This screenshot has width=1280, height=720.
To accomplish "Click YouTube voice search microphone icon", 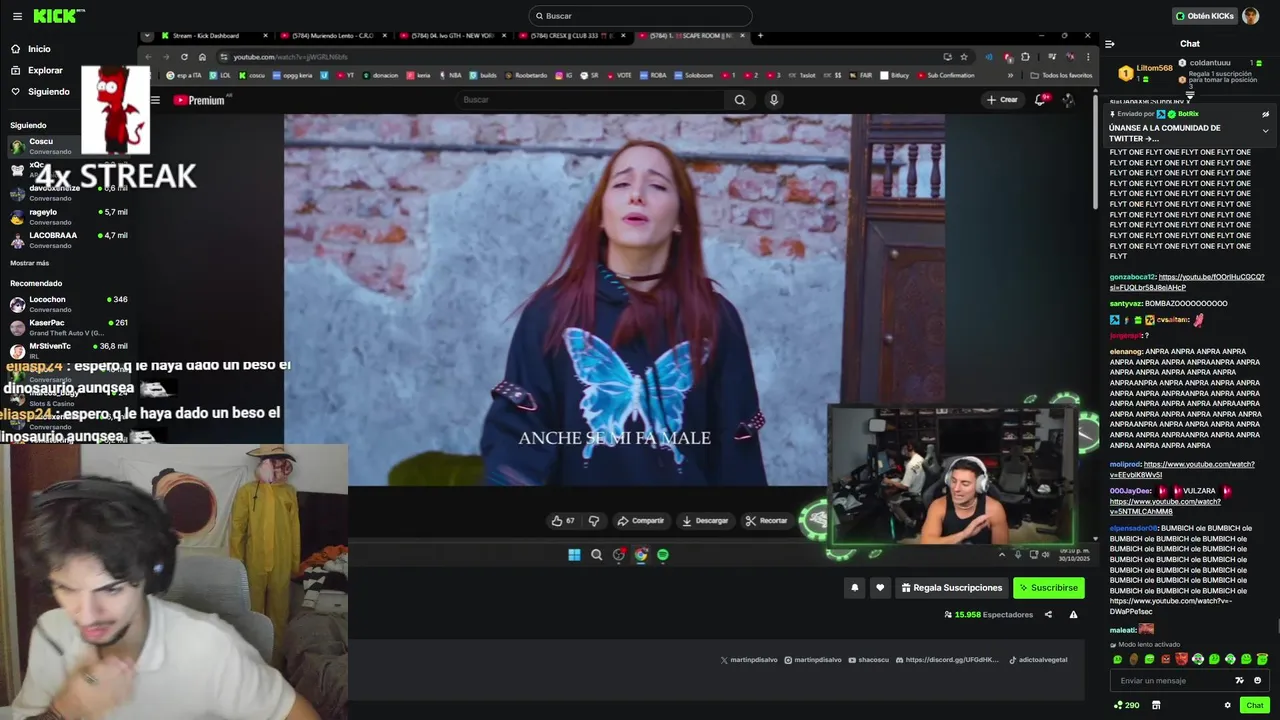I will [773, 100].
